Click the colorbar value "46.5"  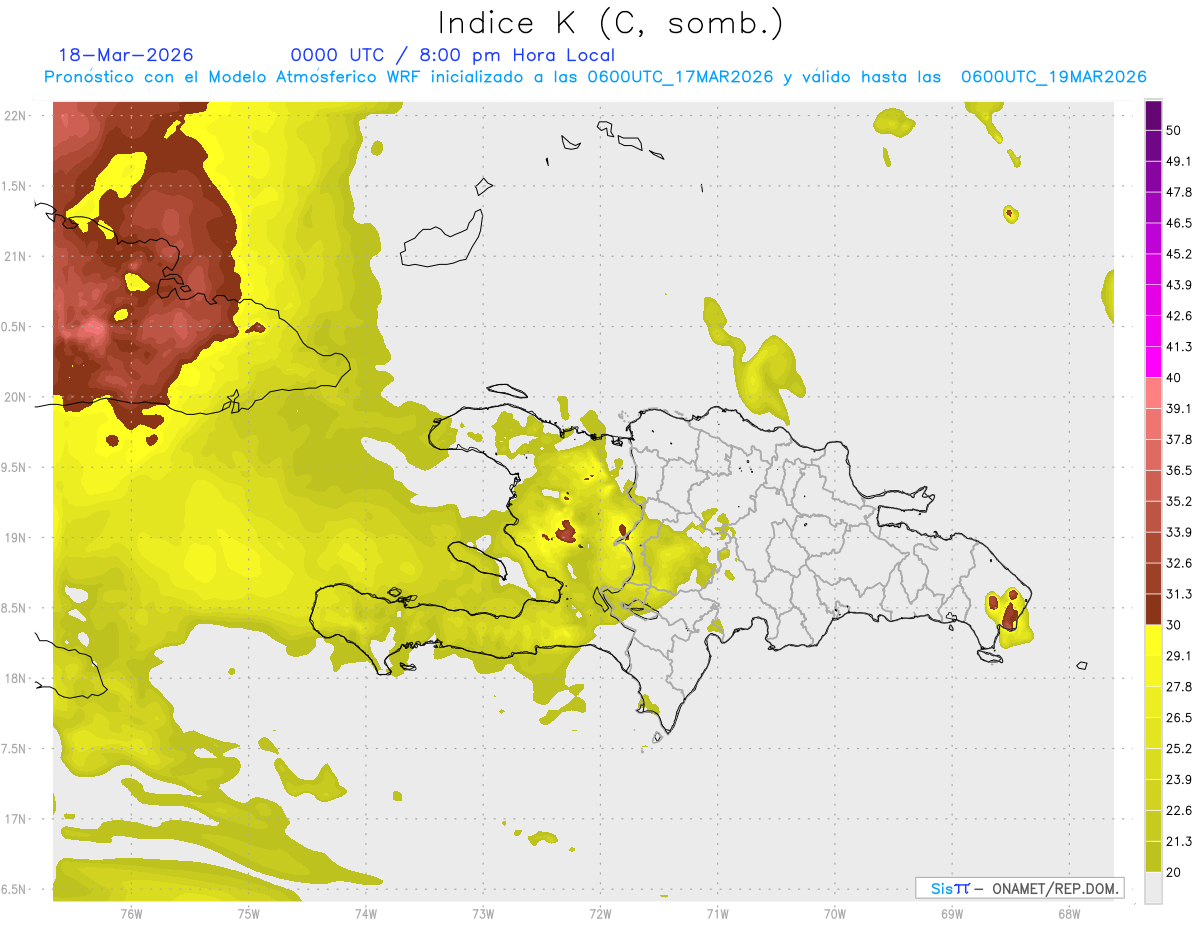[x=1180, y=223]
